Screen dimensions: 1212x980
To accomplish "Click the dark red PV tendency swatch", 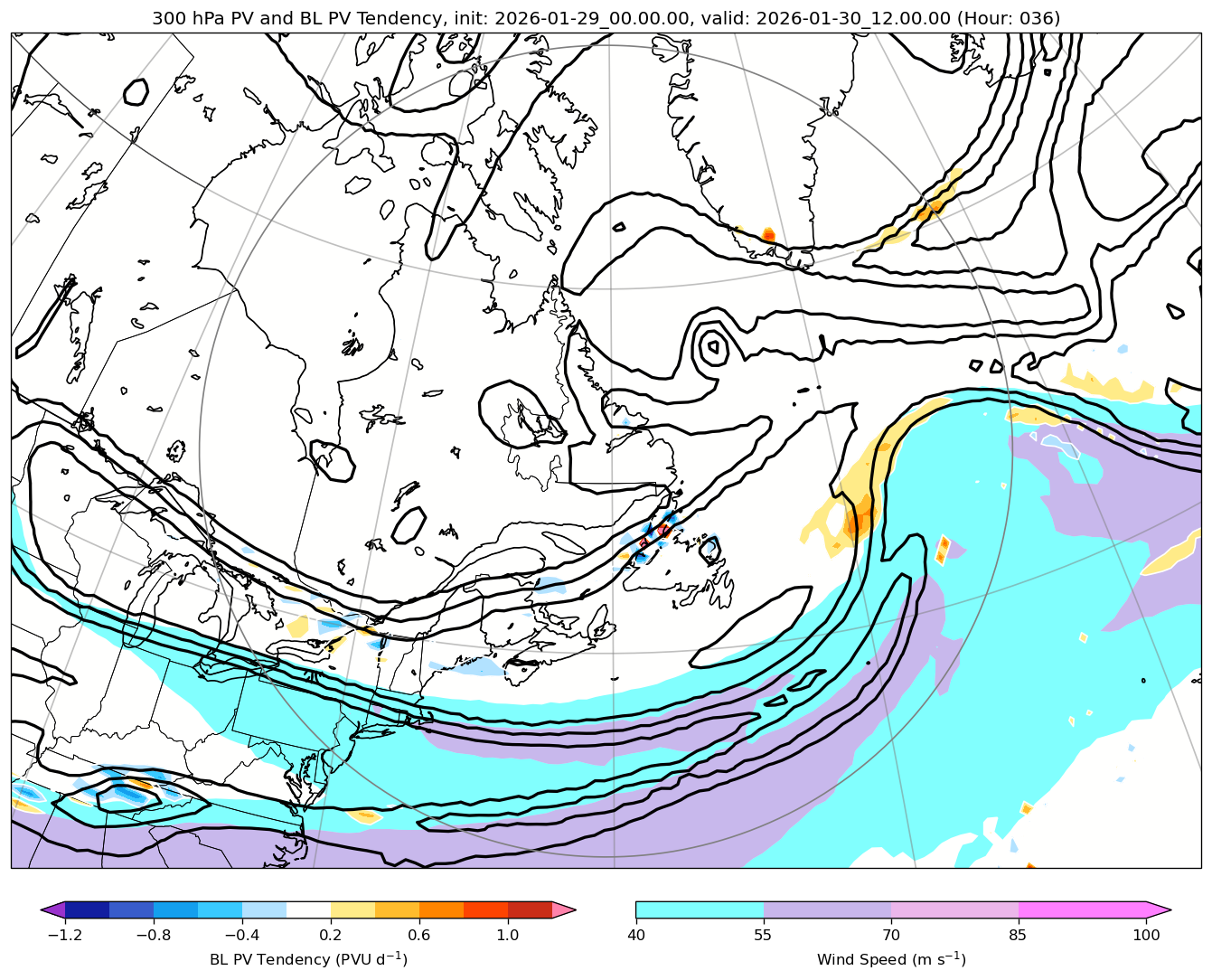I will coord(530,909).
